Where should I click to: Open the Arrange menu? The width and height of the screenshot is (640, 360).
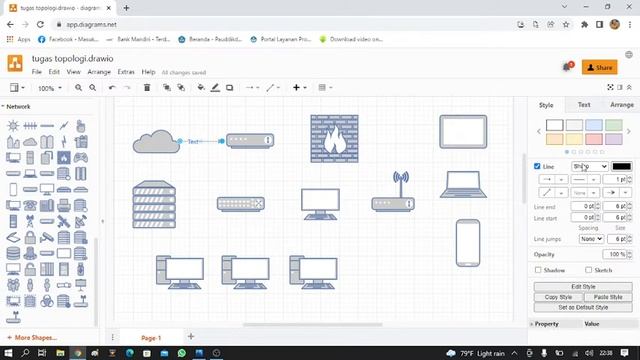click(x=99, y=72)
